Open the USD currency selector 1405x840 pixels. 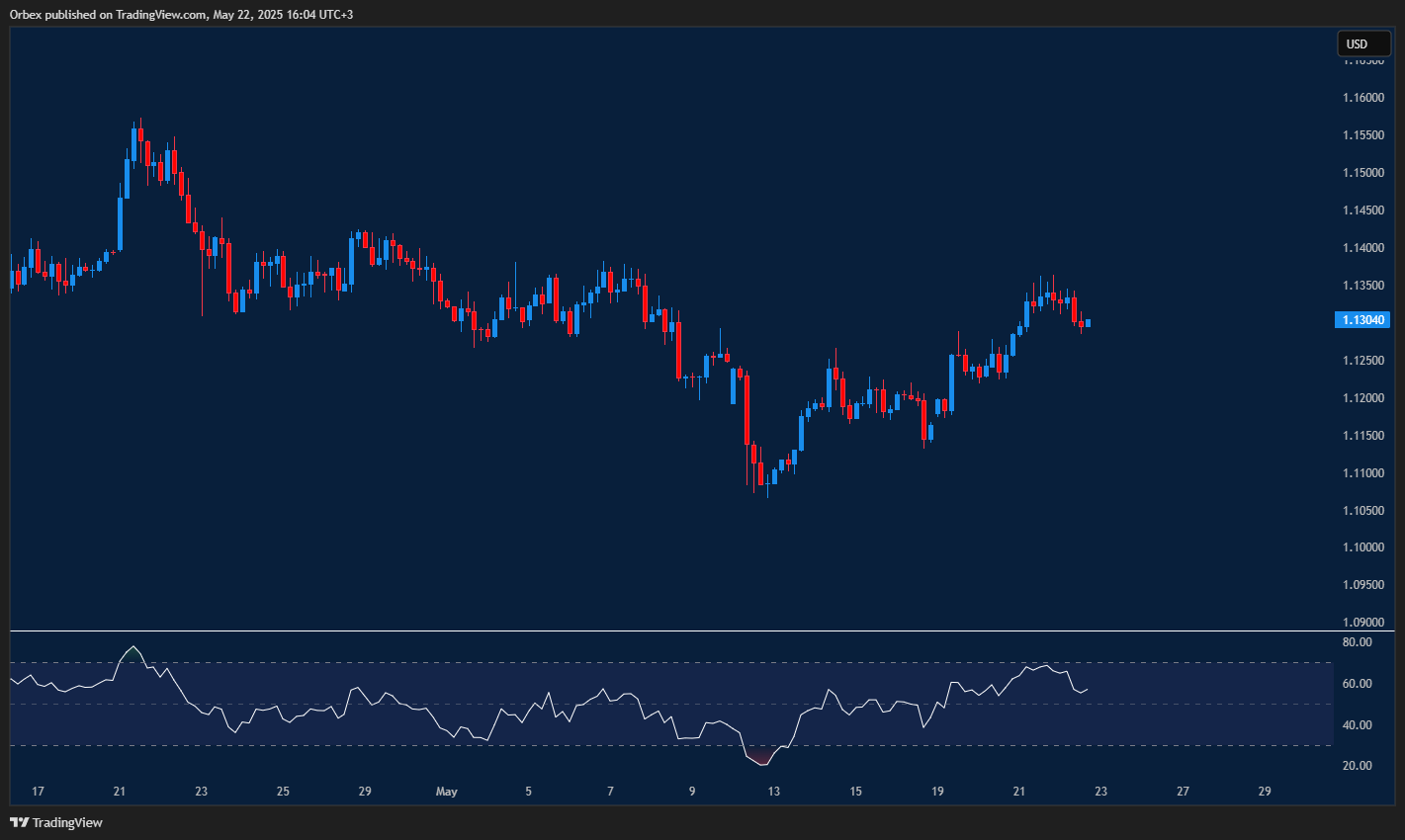pos(1363,43)
